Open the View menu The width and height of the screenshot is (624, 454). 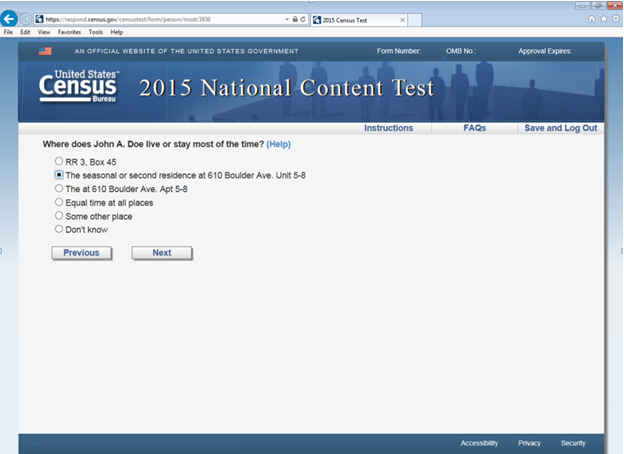(44, 32)
